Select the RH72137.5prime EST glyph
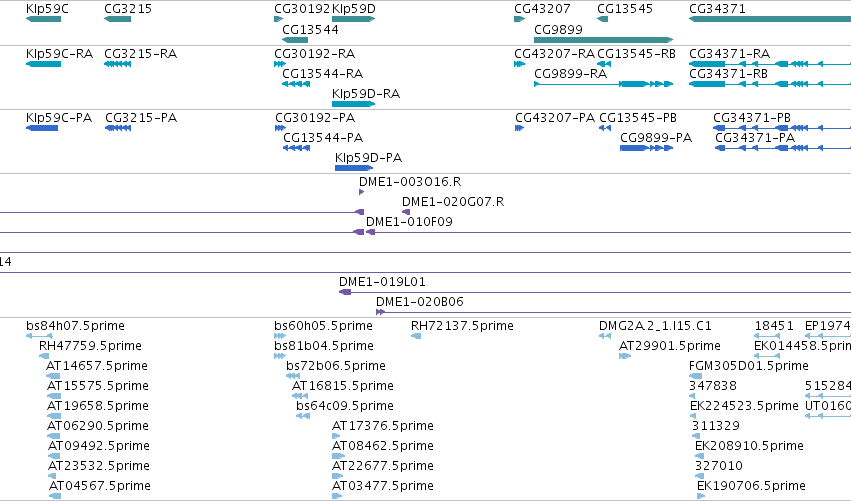Image resolution: width=851 pixels, height=501 pixels. 416,336
